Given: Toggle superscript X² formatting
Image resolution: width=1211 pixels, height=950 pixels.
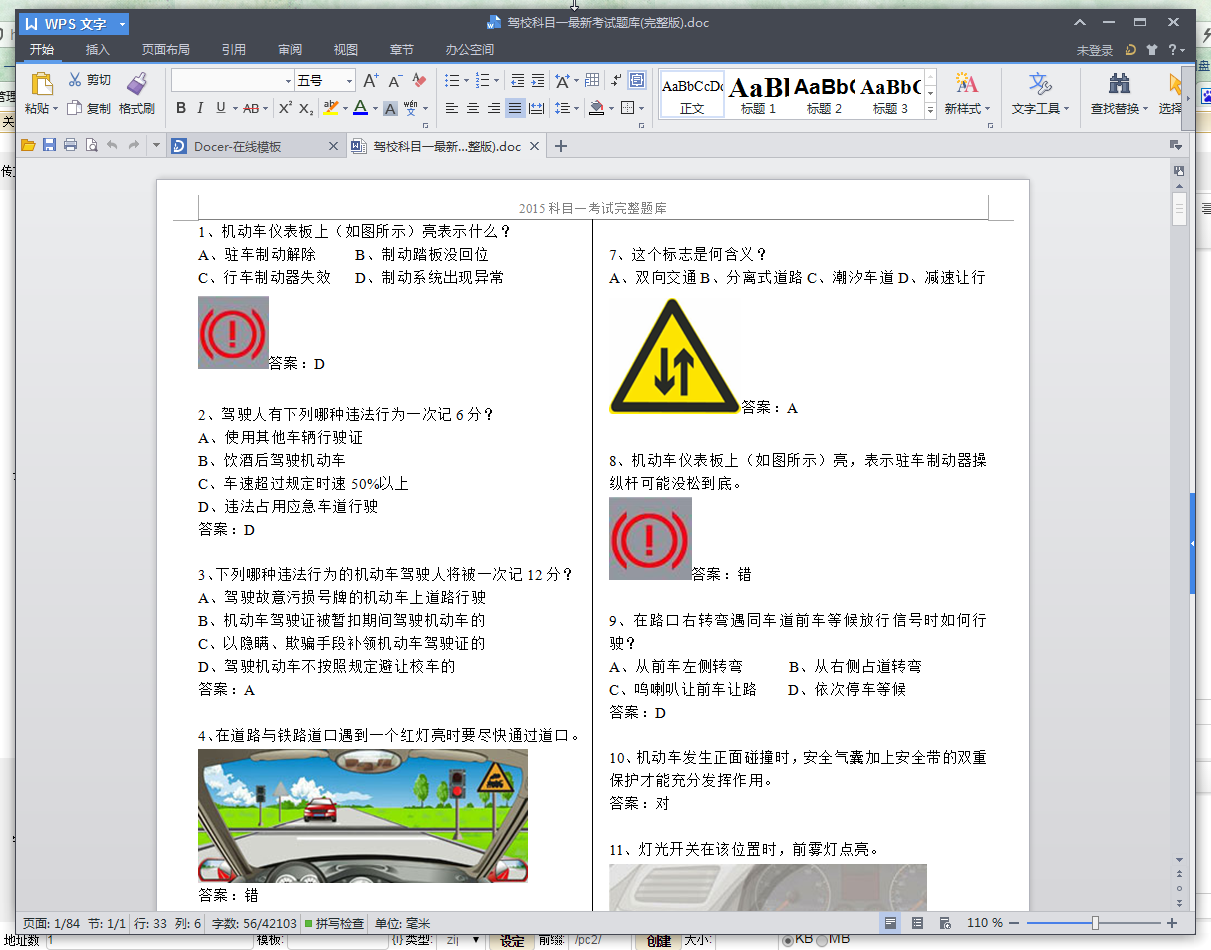Looking at the screenshot, I should pos(285,108).
